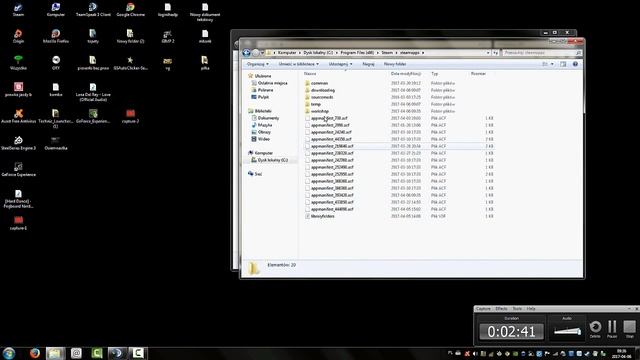Image resolution: width=640 pixels, height=360 pixels.
Task: Click Nagraj in the Explorer toolbar
Action: point(368,64)
